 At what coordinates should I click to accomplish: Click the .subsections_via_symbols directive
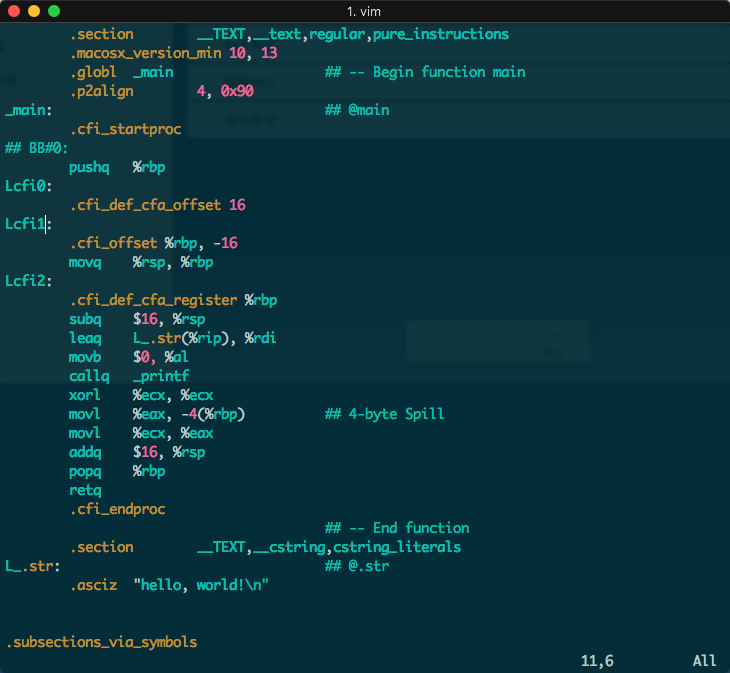[x=101, y=642]
